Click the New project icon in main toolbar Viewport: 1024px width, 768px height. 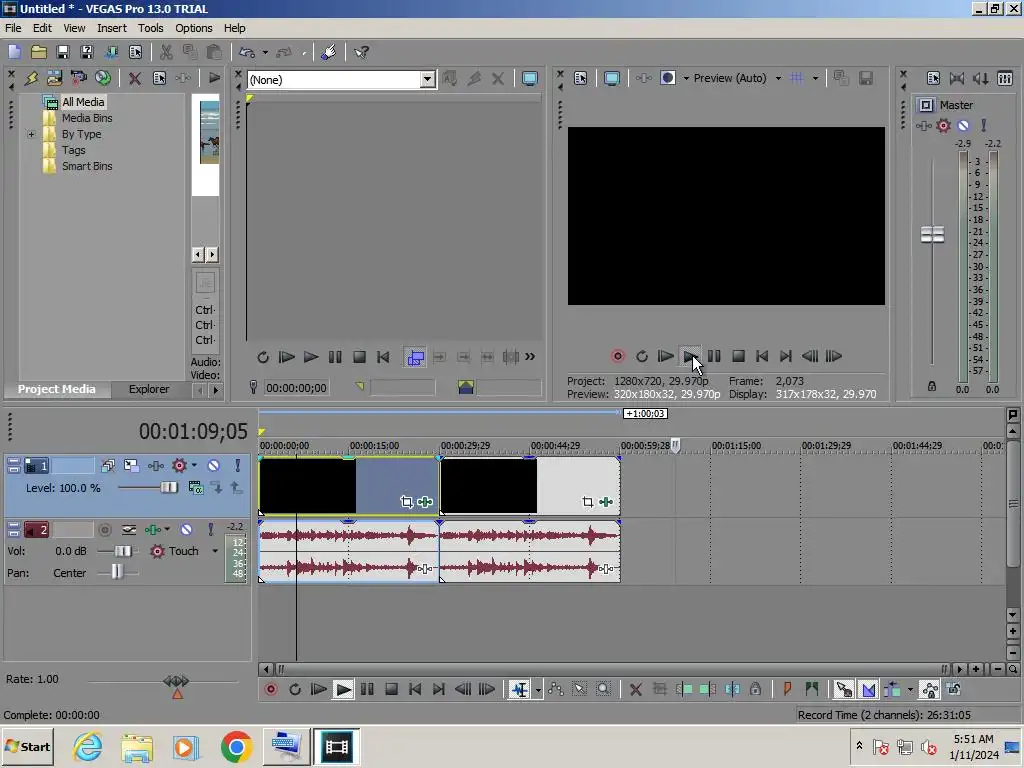(x=14, y=52)
